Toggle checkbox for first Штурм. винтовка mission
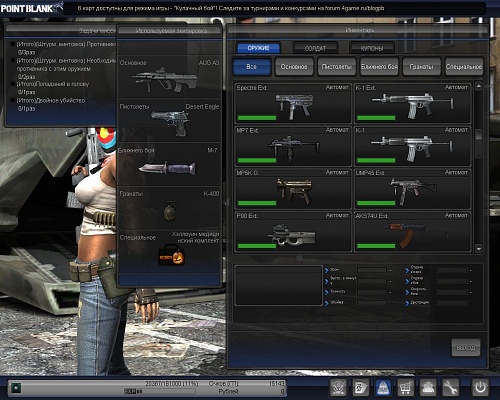 [13, 44]
